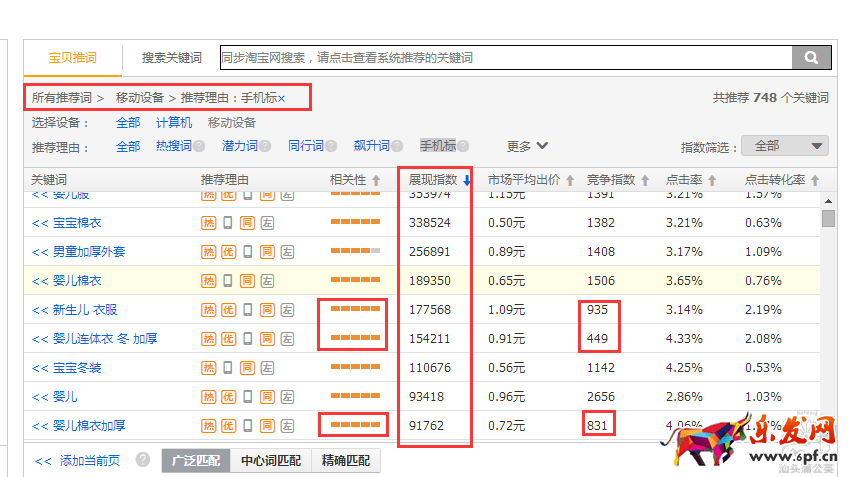
Task: Click the info icon next to 潜力词
Action: pyautogui.click(x=265, y=147)
